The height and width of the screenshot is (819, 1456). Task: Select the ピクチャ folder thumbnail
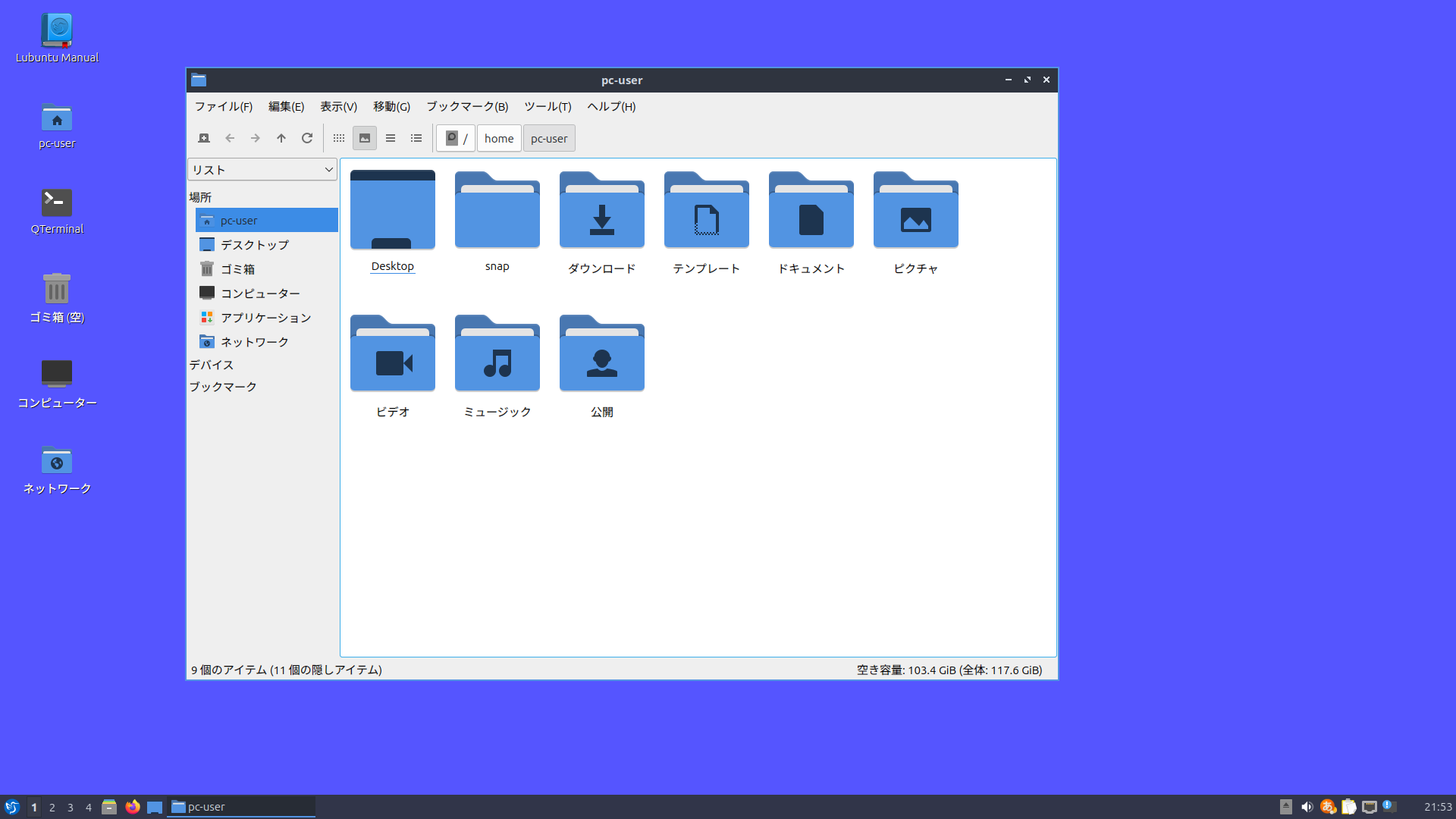click(x=915, y=211)
